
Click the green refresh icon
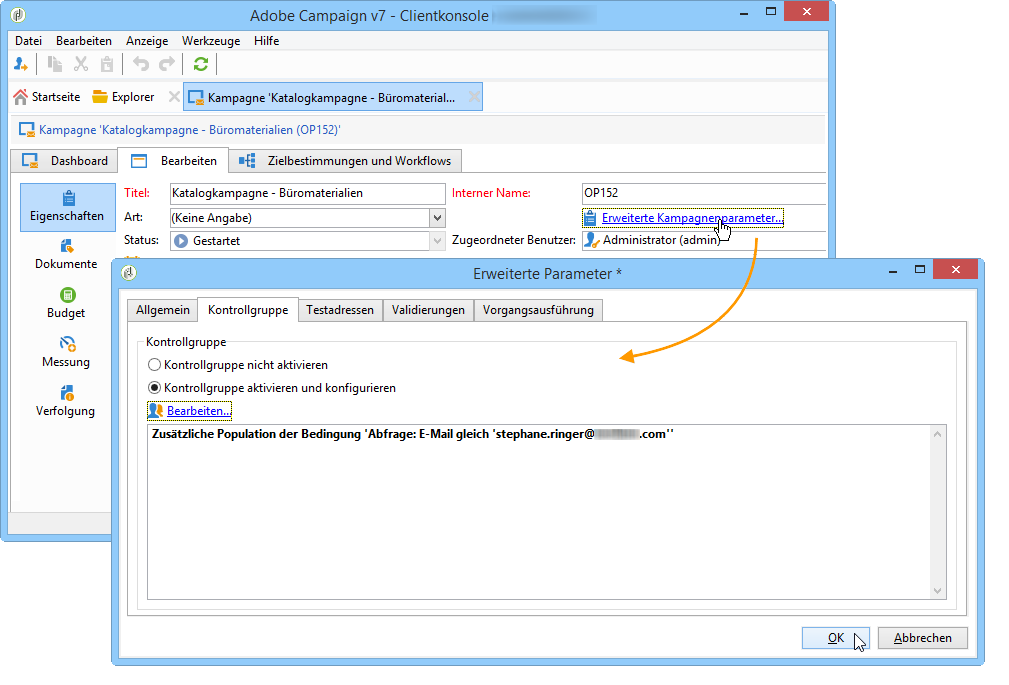[201, 64]
